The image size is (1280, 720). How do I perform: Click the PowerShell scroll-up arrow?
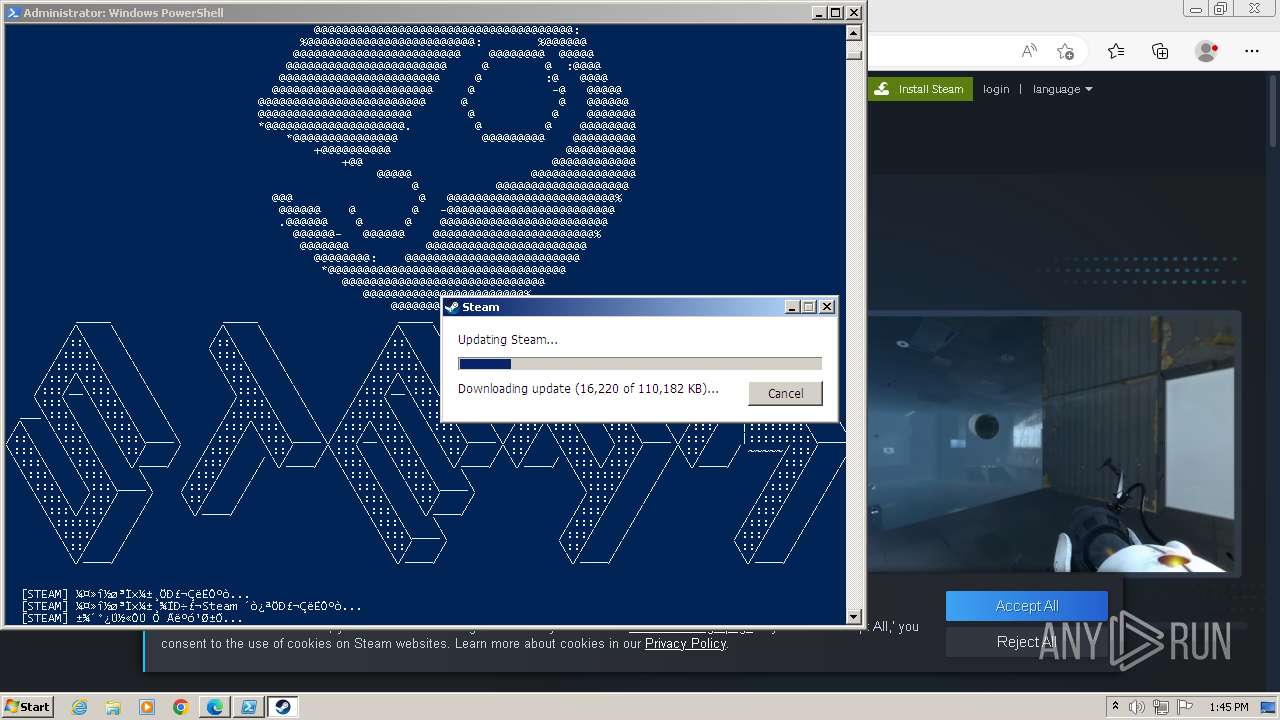853,31
